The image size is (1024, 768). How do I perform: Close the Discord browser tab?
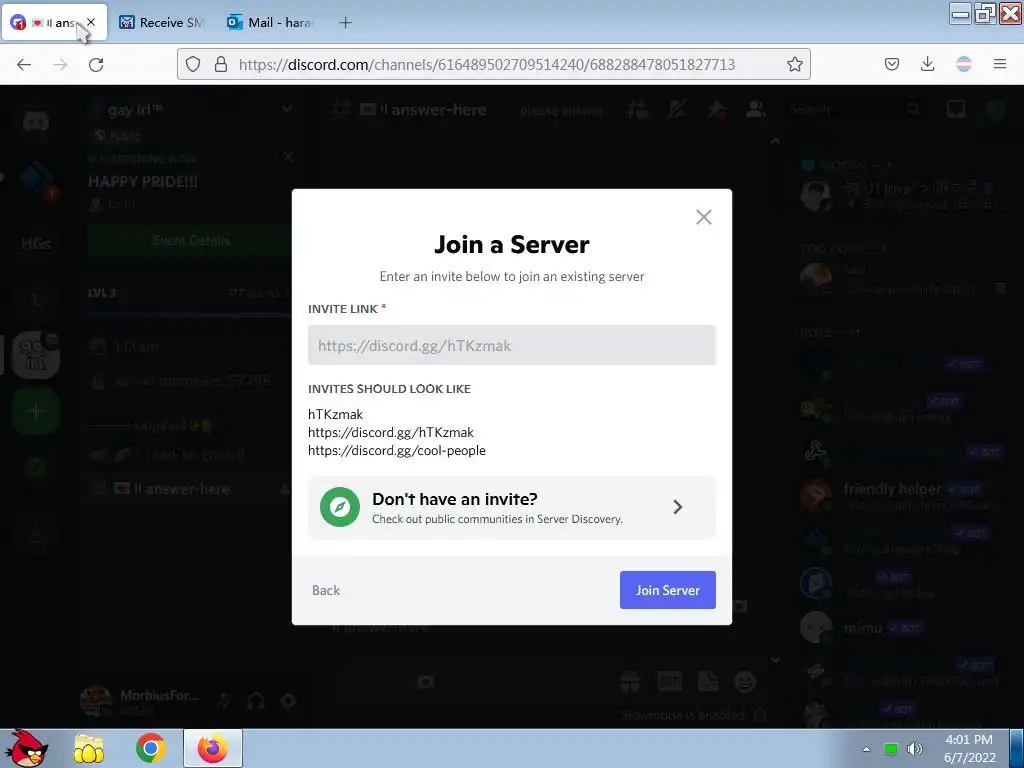tap(91, 22)
